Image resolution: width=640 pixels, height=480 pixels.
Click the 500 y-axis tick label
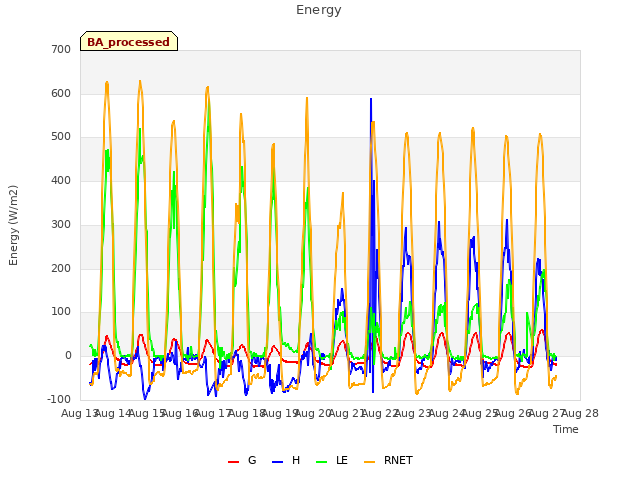click(x=61, y=137)
